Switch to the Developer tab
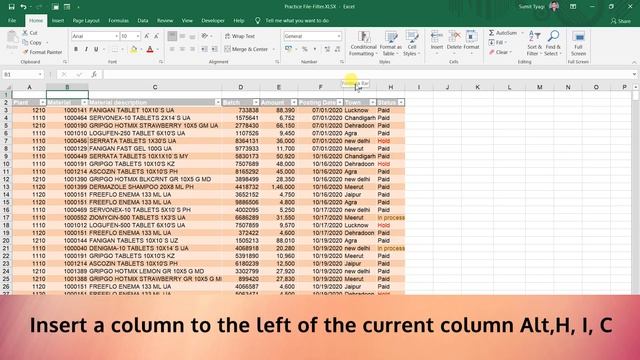 pos(213,20)
